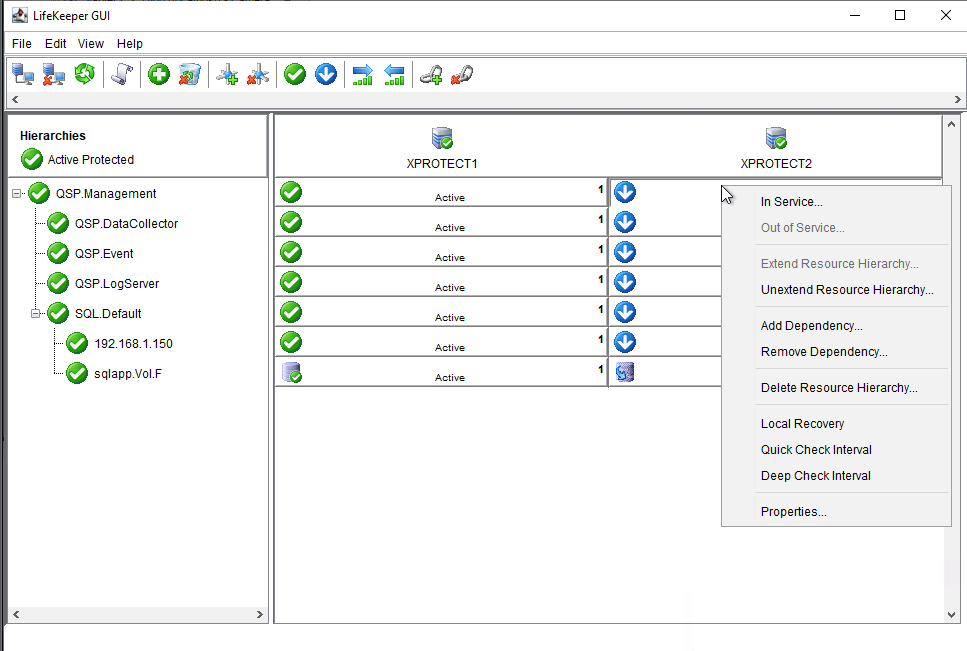967x651 pixels.
Task: Click the toolbar scroll left arrow
Action: [15, 99]
